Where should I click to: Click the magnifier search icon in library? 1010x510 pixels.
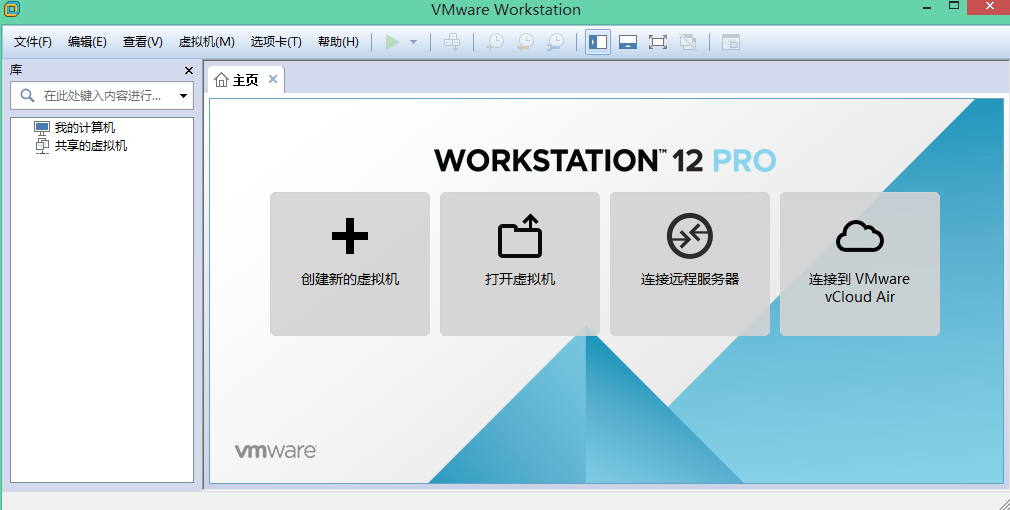click(x=27, y=95)
